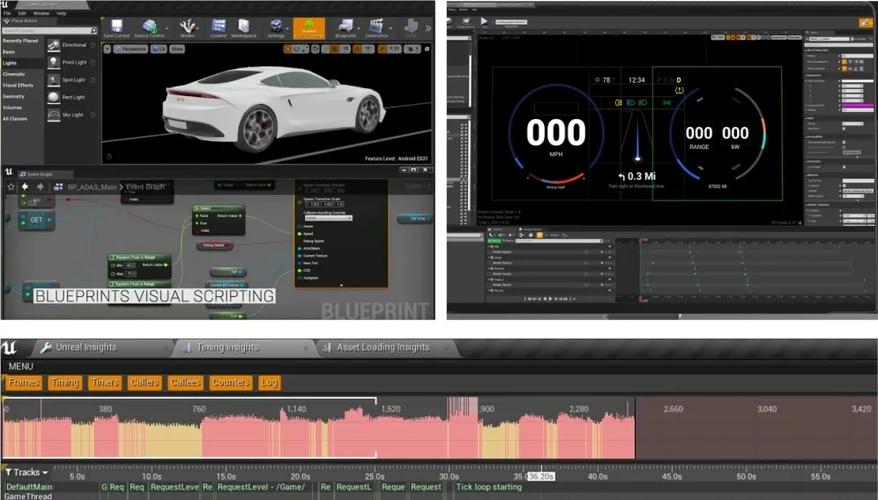The width and height of the screenshot is (878, 500).
Task: Select the All Classes category
Action: pos(15,119)
